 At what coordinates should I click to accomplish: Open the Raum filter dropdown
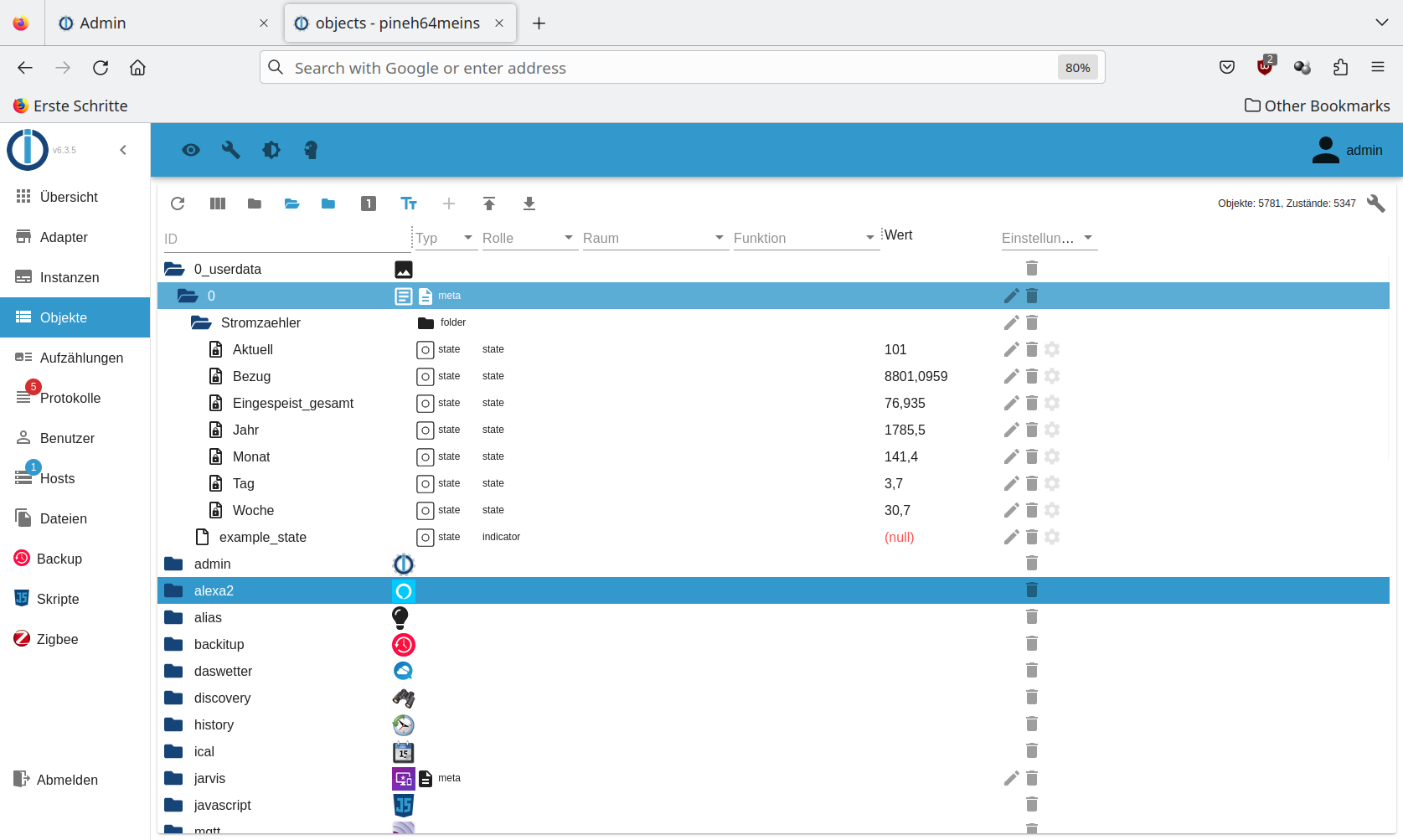(656, 238)
